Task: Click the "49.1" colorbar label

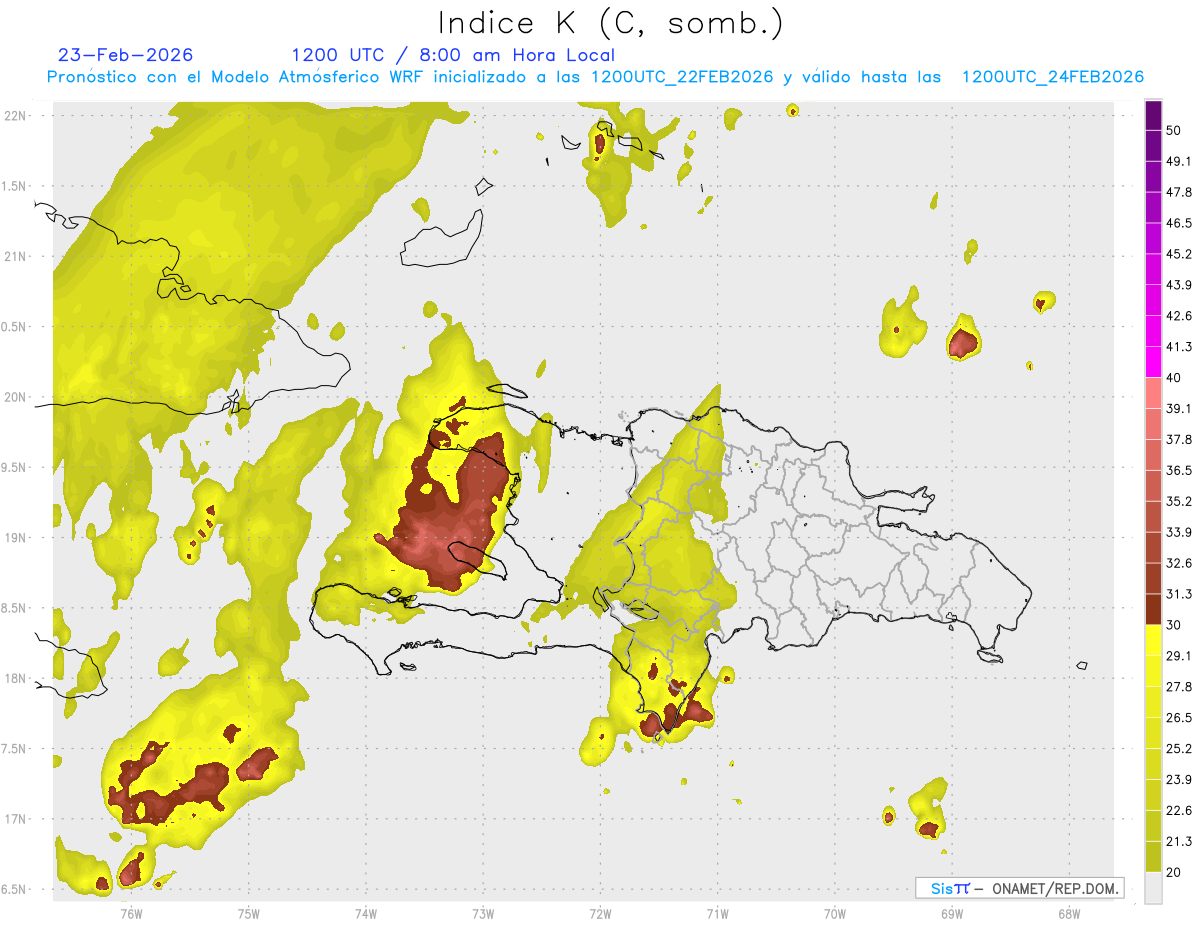Action: coord(1179,161)
